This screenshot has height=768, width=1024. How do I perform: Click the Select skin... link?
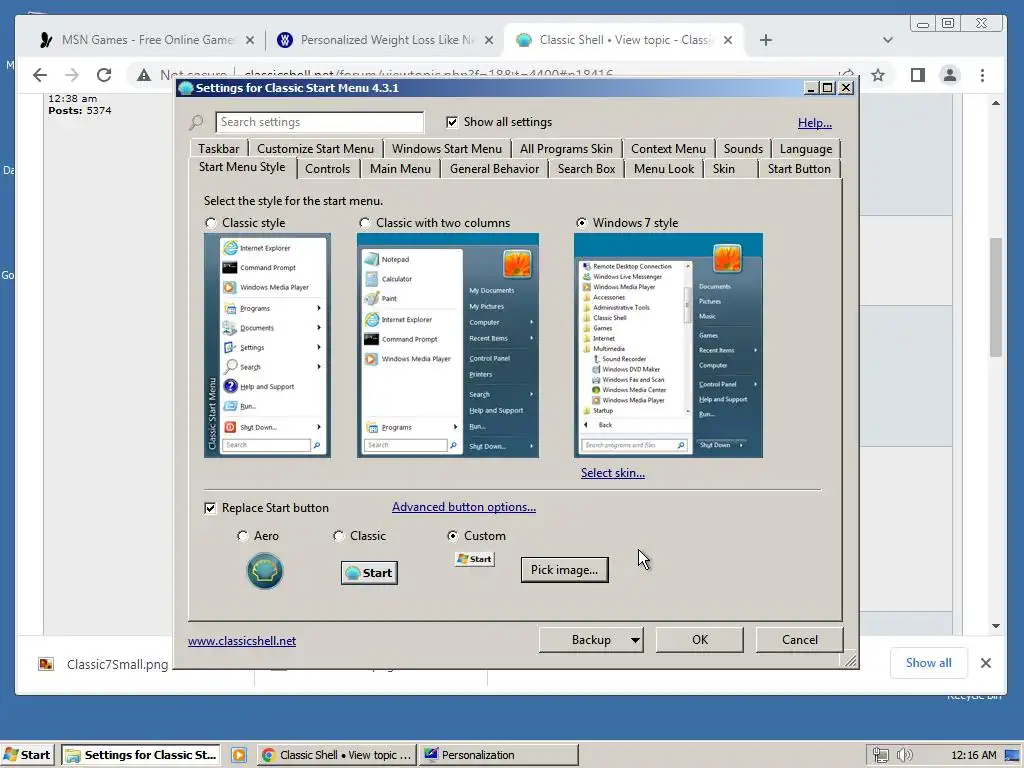pos(613,473)
